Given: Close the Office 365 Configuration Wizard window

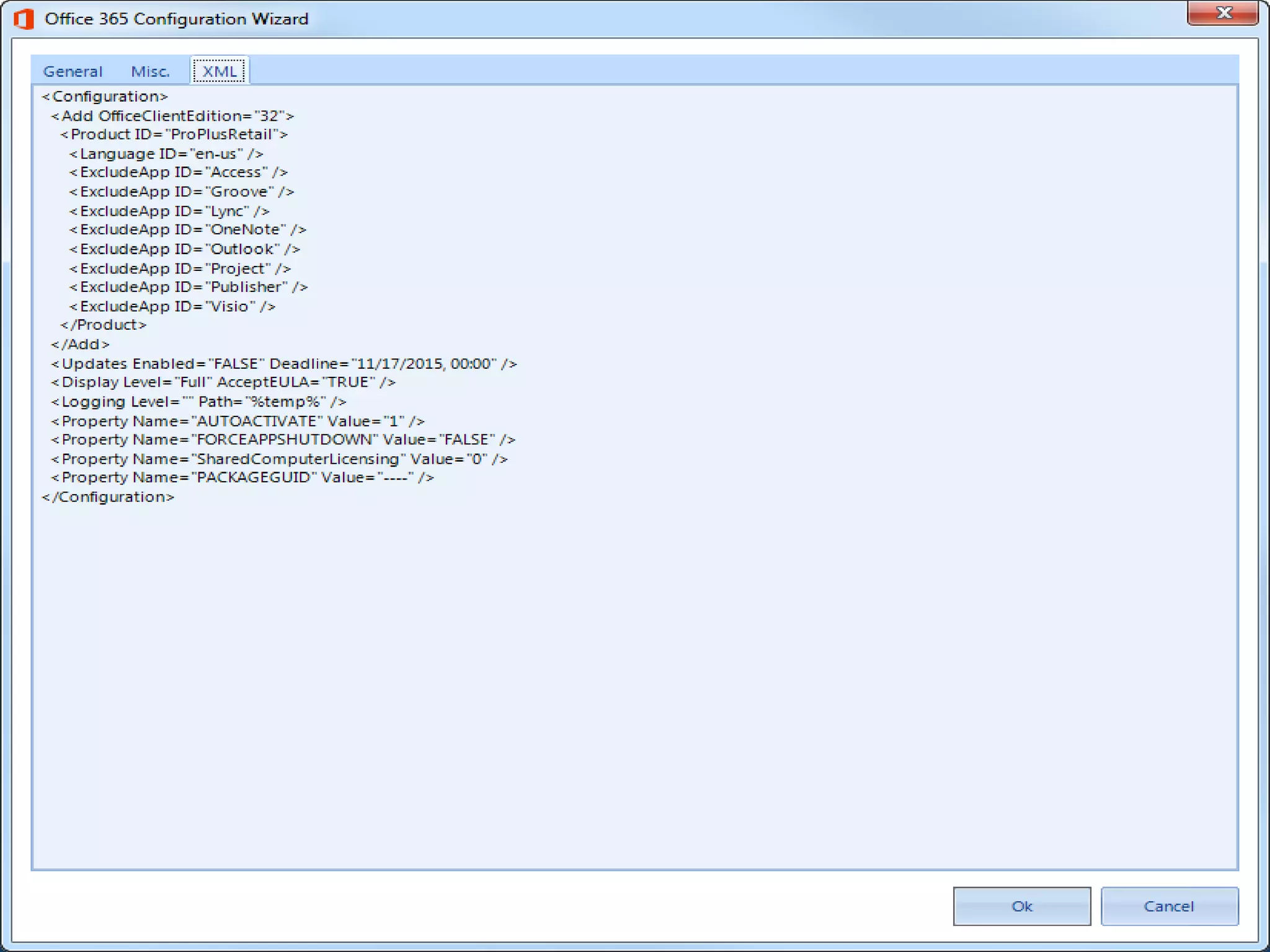Looking at the screenshot, I should click(x=1222, y=13).
